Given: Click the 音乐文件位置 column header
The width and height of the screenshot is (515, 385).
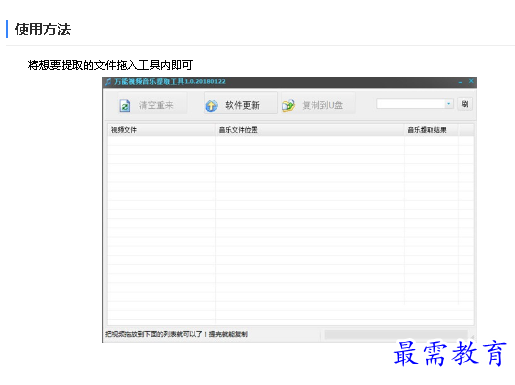Looking at the screenshot, I should click(x=310, y=130).
